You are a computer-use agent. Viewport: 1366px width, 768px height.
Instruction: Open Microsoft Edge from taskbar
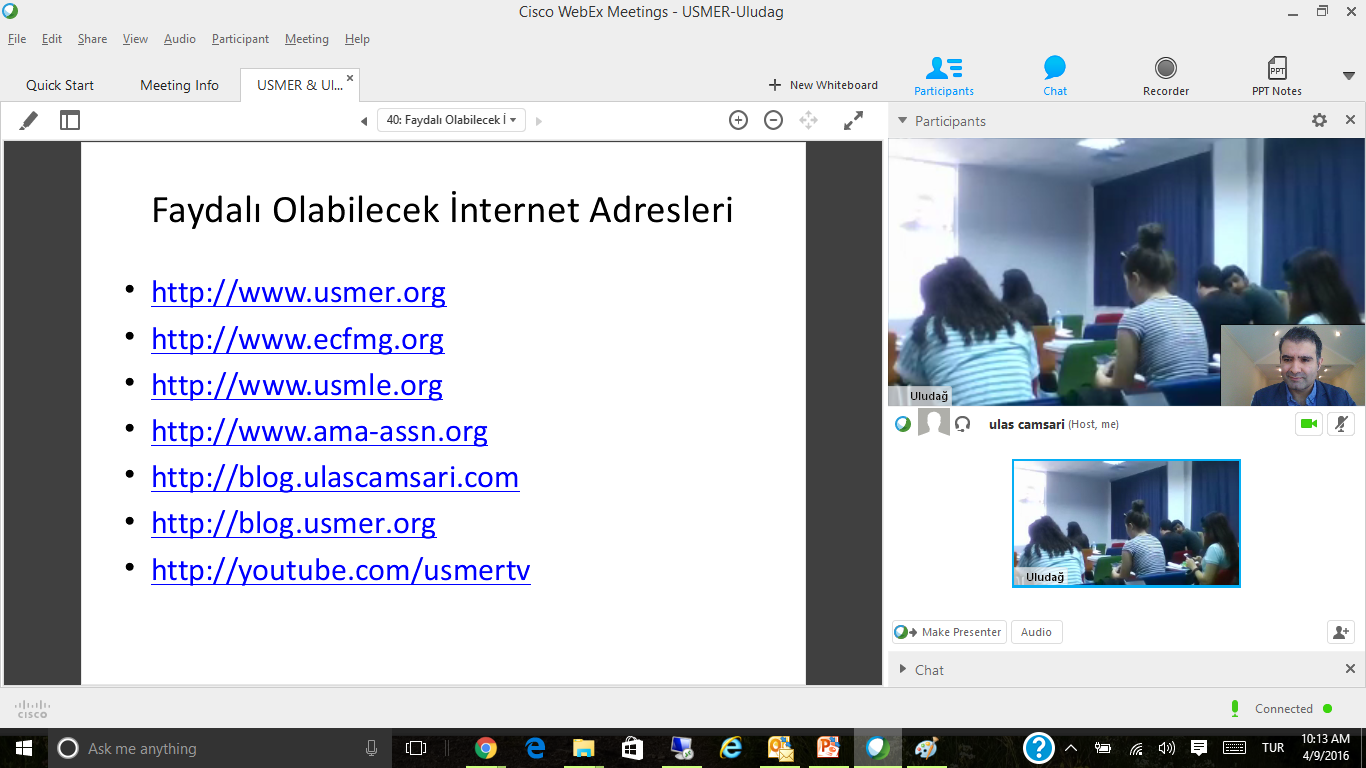535,748
